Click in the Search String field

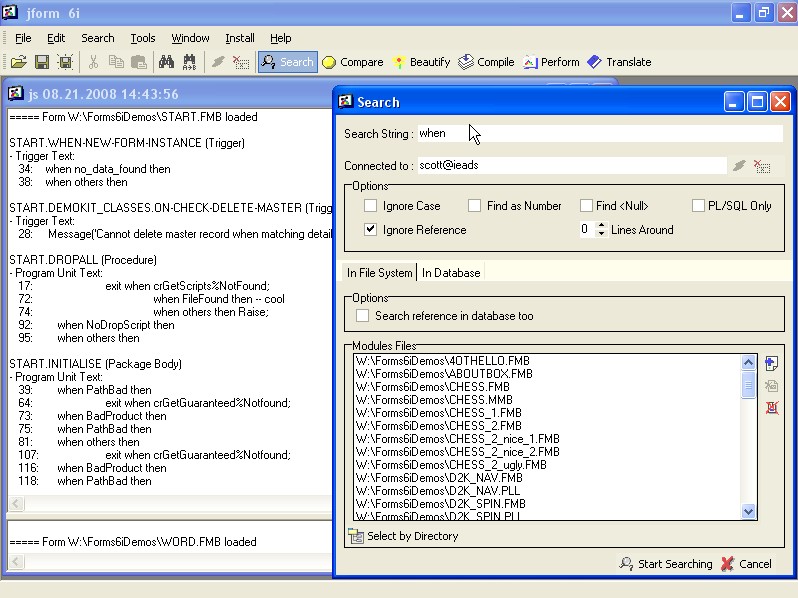point(600,133)
